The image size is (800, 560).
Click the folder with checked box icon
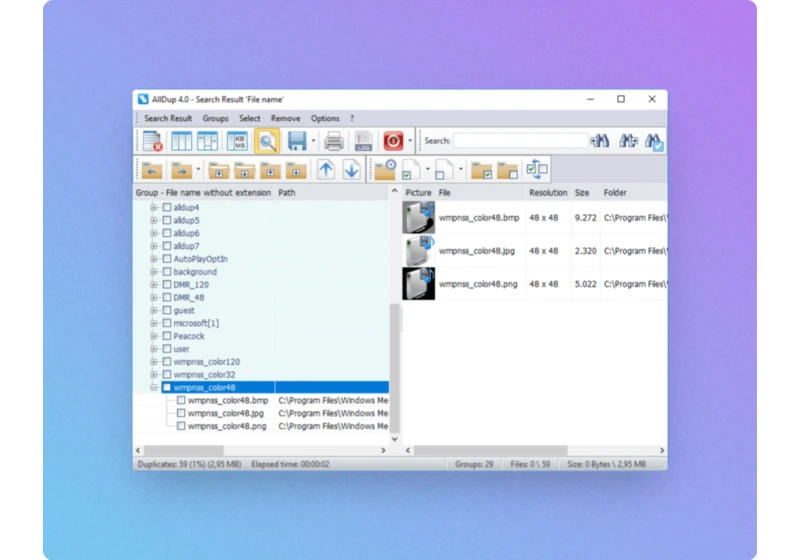[x=482, y=170]
